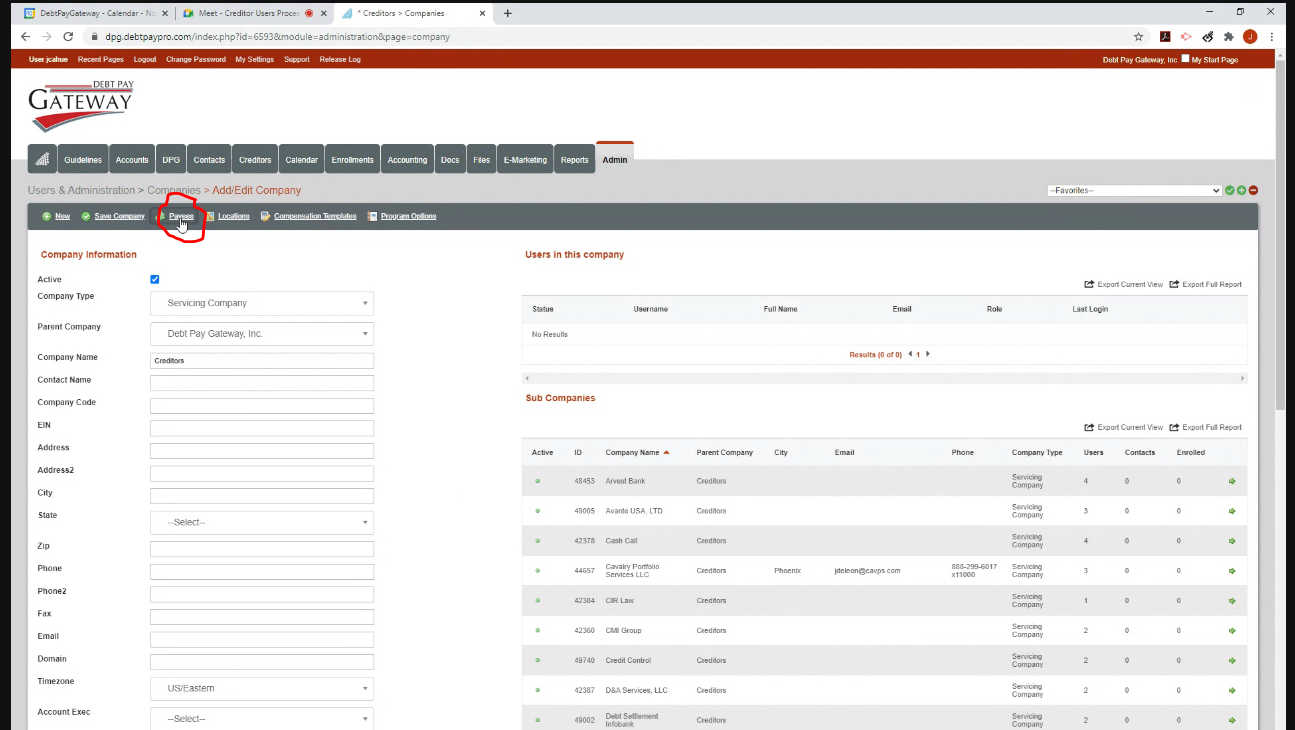The image size is (1295, 730).
Task: Open CMI Group row green arrow
Action: point(1232,631)
